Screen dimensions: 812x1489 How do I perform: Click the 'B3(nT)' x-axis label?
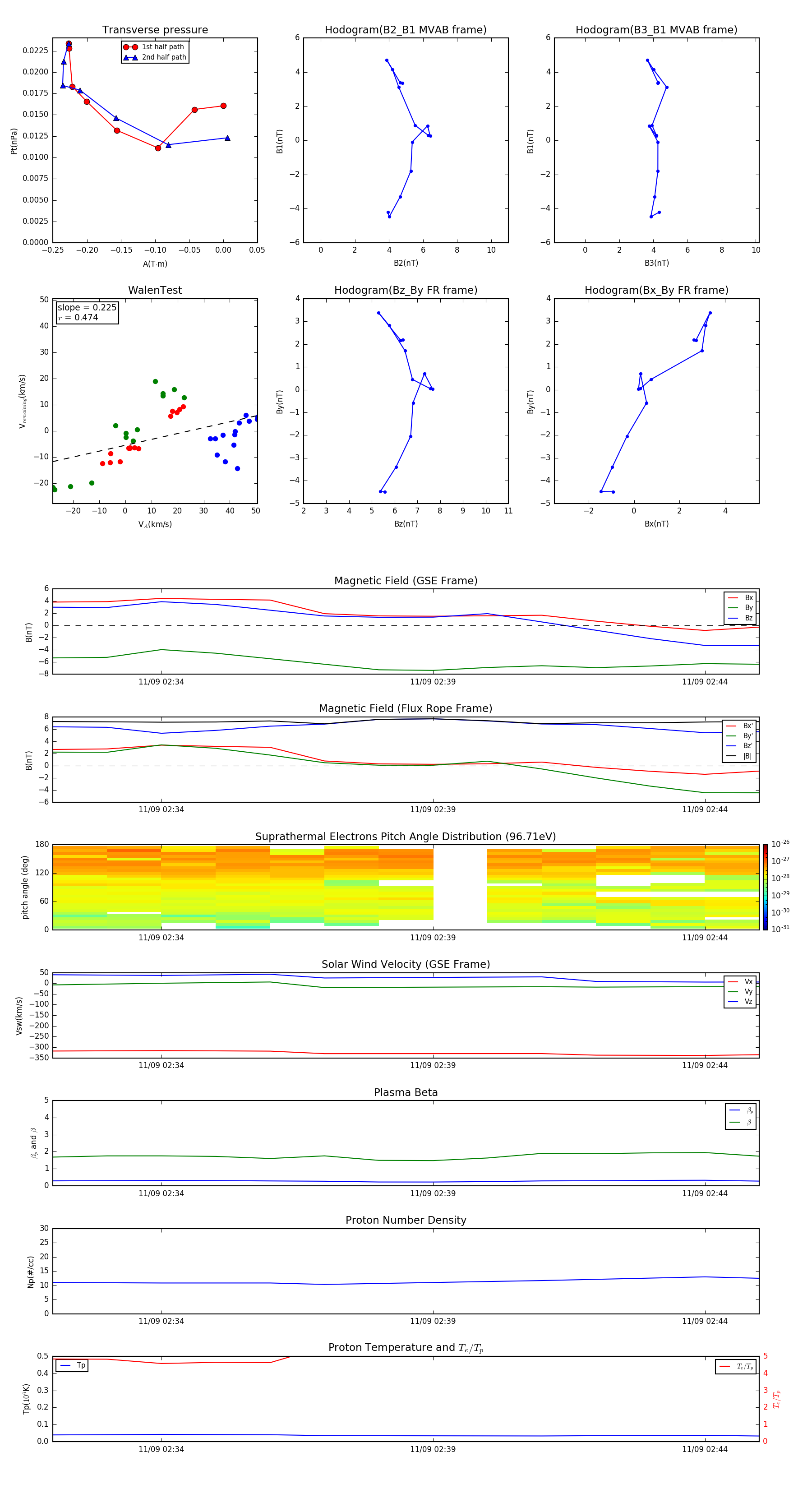point(656,263)
